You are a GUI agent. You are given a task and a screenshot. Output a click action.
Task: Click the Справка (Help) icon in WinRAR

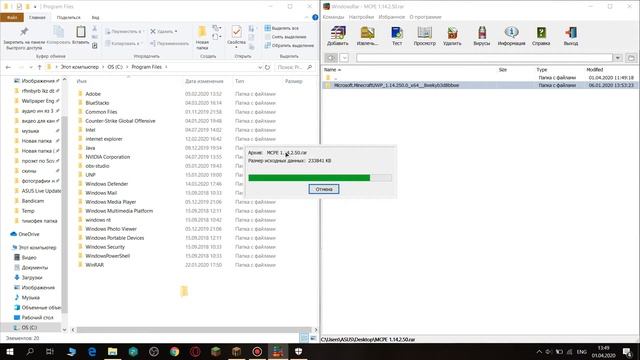pyautogui.click(x=541, y=33)
